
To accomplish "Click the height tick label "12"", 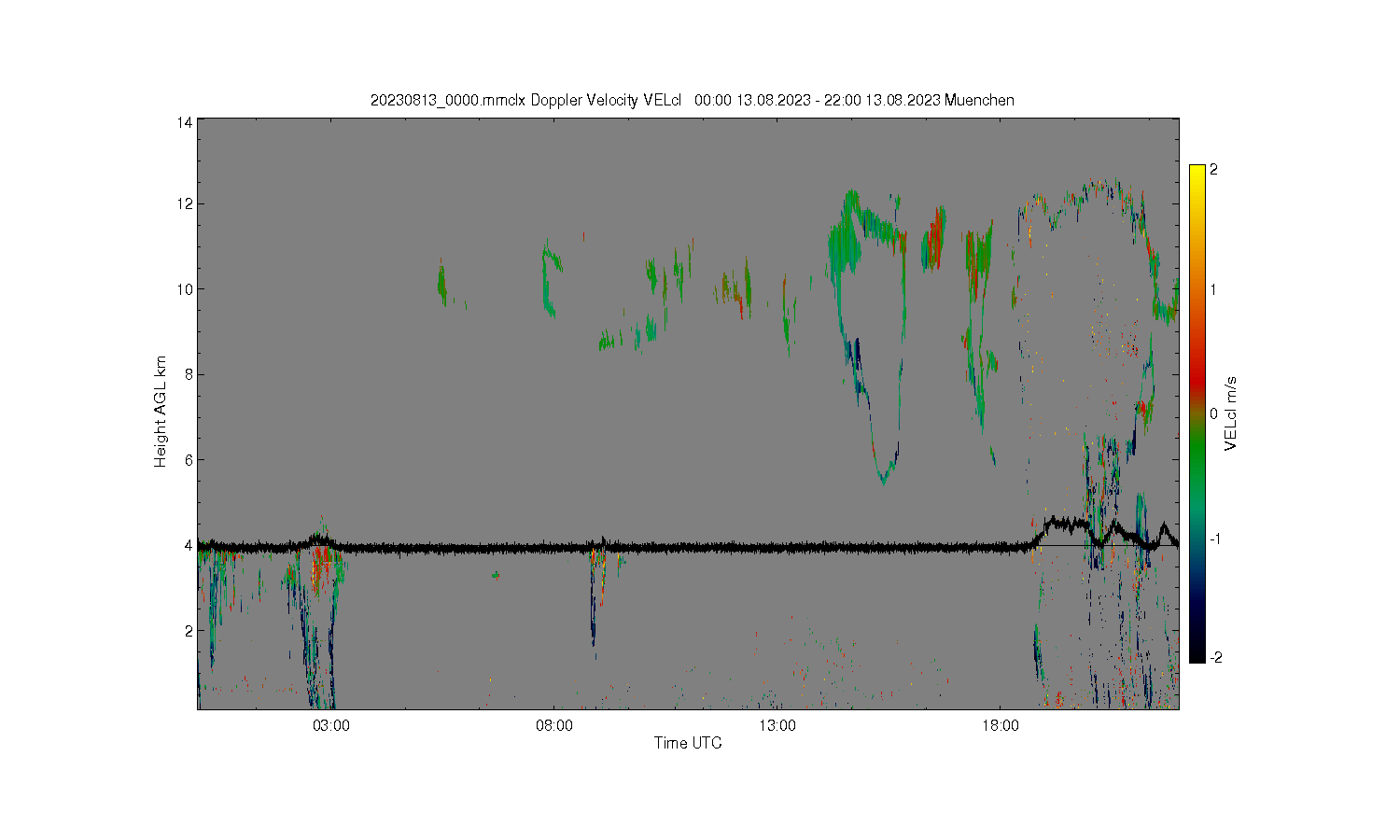I will click(185, 203).
